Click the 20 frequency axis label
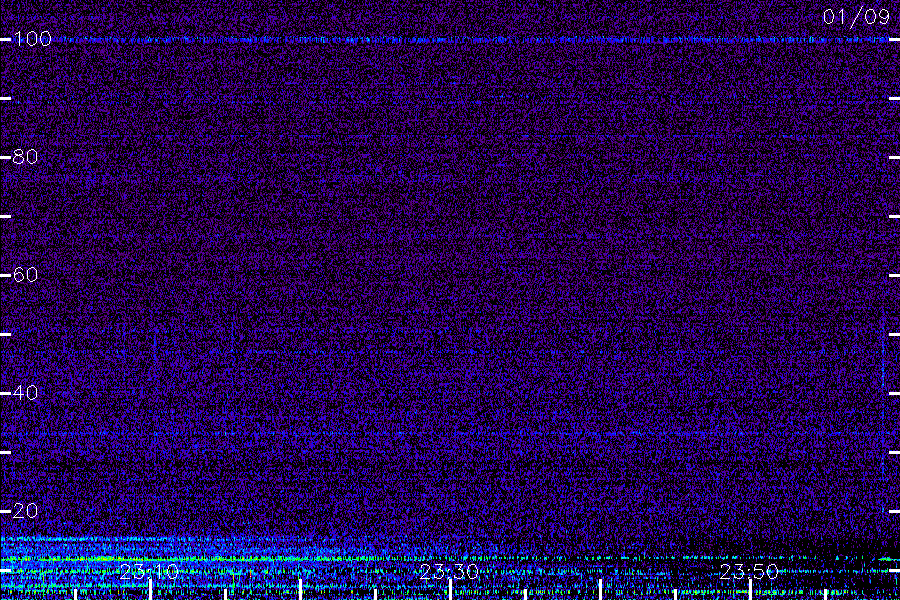 (25, 510)
